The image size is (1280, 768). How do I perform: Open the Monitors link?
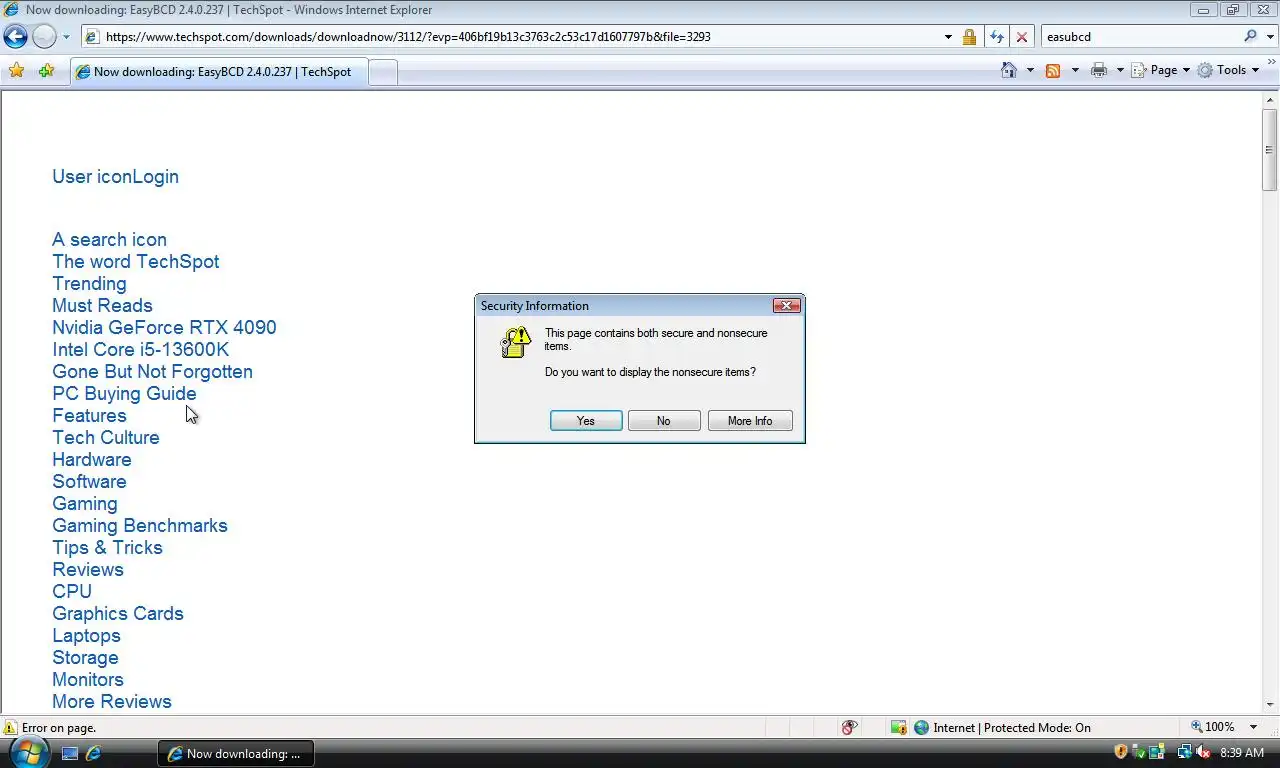(x=88, y=680)
